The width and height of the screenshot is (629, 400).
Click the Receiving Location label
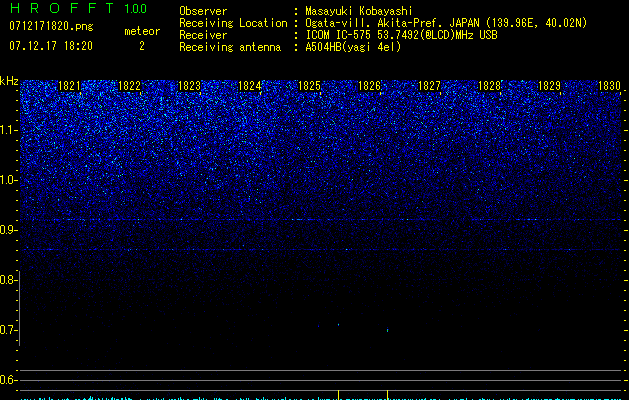(x=233, y=23)
